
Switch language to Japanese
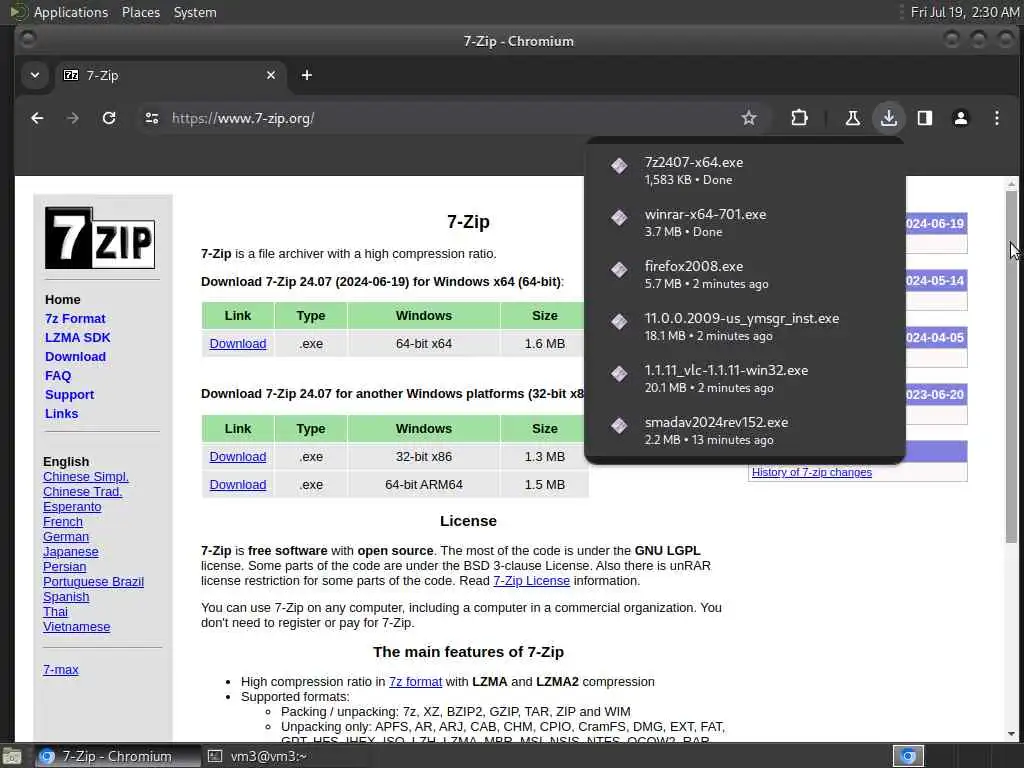[71, 552]
